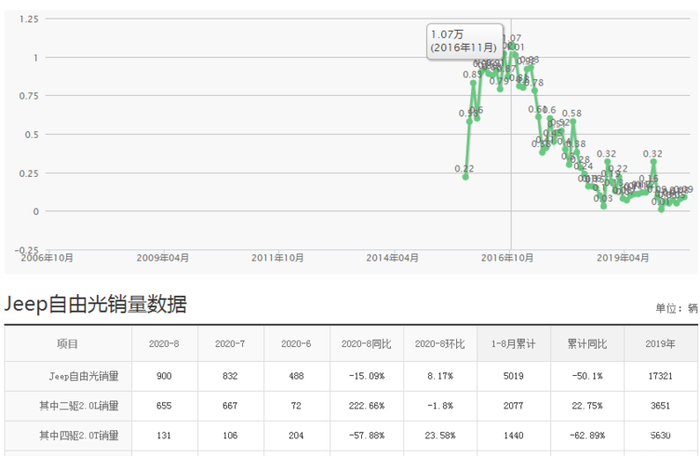Click the 23.58% cell

[440, 435]
